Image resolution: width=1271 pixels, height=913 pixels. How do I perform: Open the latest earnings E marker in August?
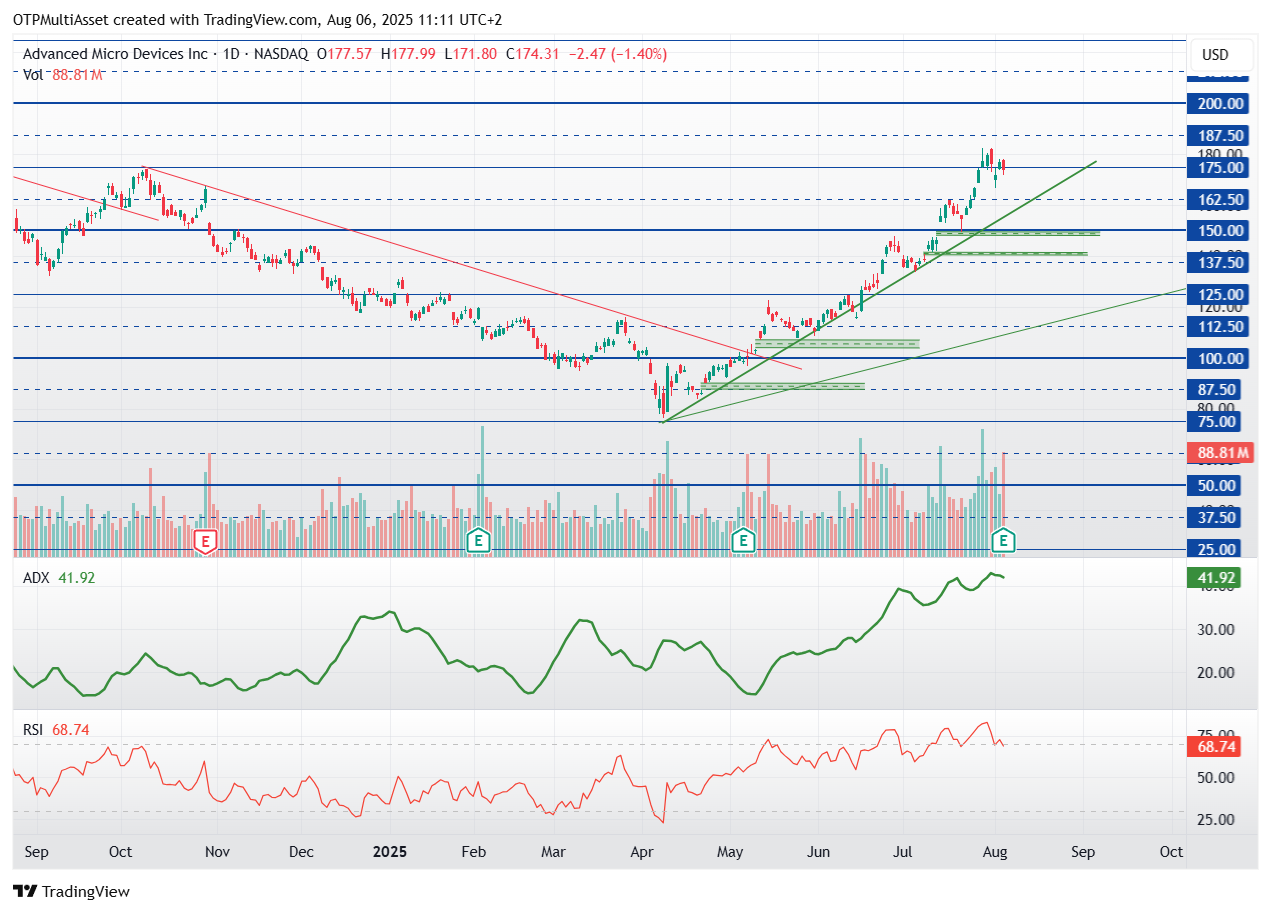coord(1003,542)
